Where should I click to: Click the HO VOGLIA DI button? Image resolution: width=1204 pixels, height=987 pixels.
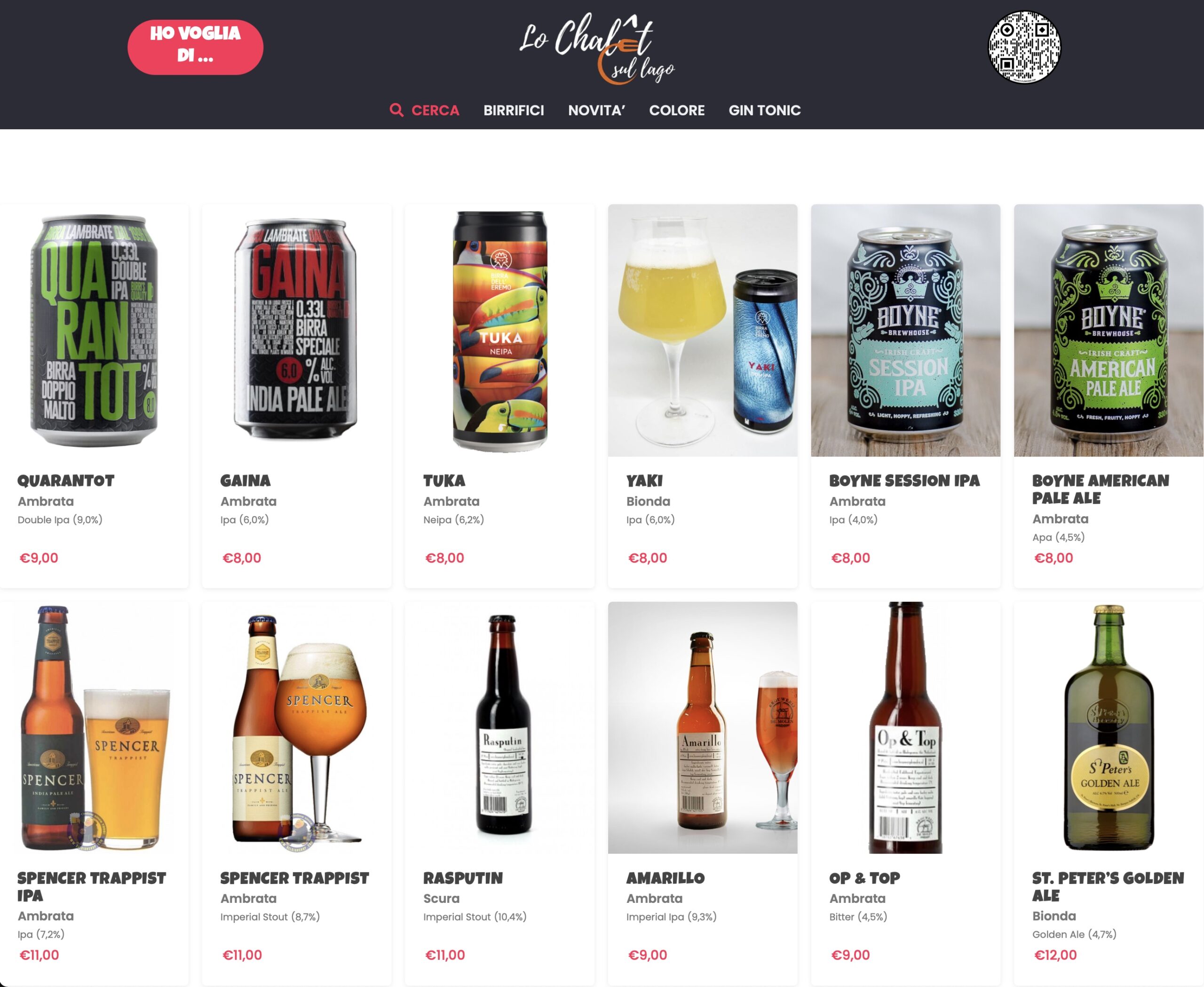coord(195,47)
